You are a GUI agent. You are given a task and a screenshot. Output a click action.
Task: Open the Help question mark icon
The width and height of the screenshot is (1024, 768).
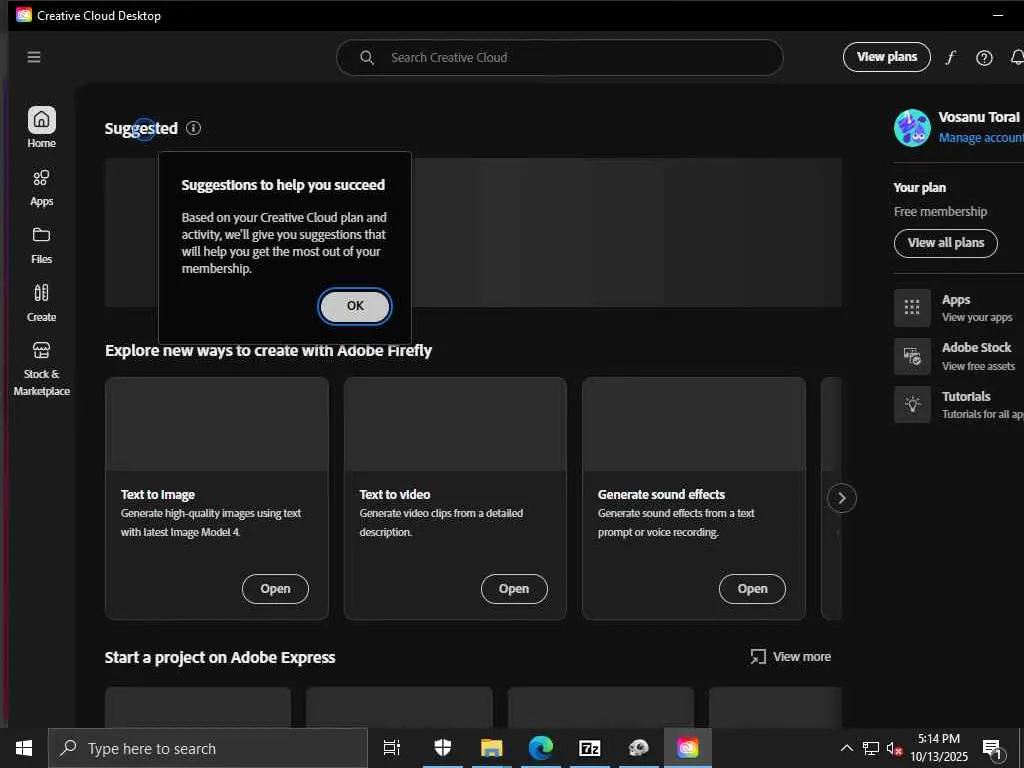984,57
